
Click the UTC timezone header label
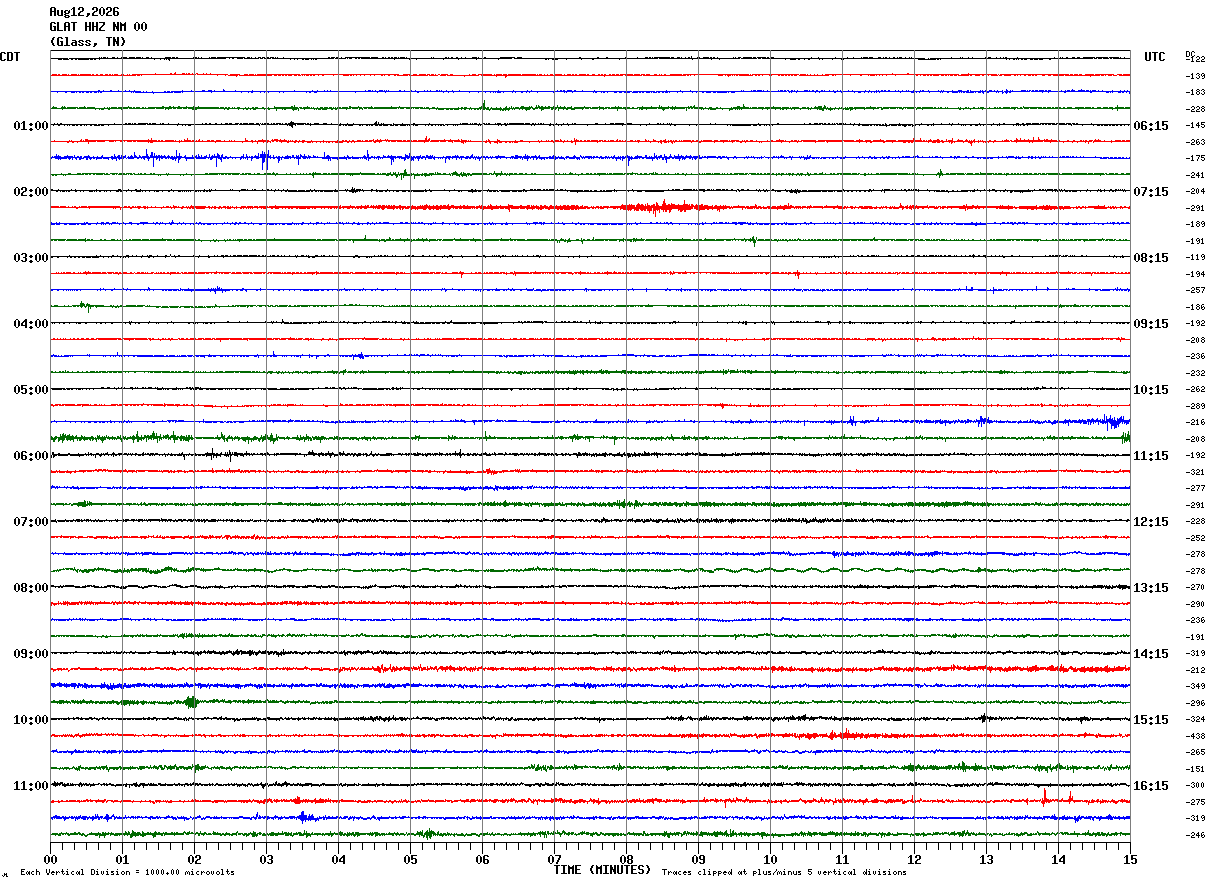point(1155,57)
